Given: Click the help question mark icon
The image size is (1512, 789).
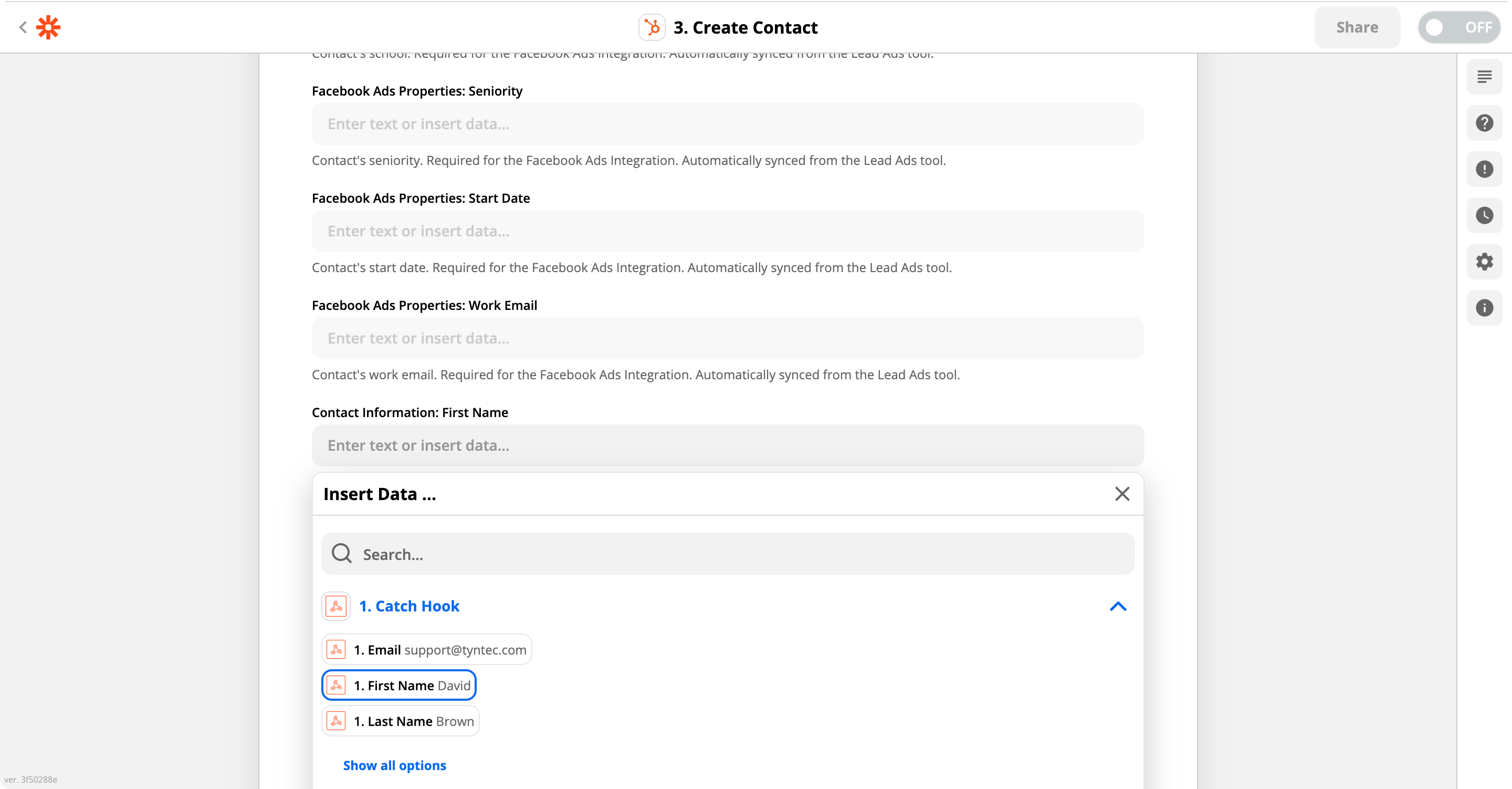Looking at the screenshot, I should coord(1484,121).
